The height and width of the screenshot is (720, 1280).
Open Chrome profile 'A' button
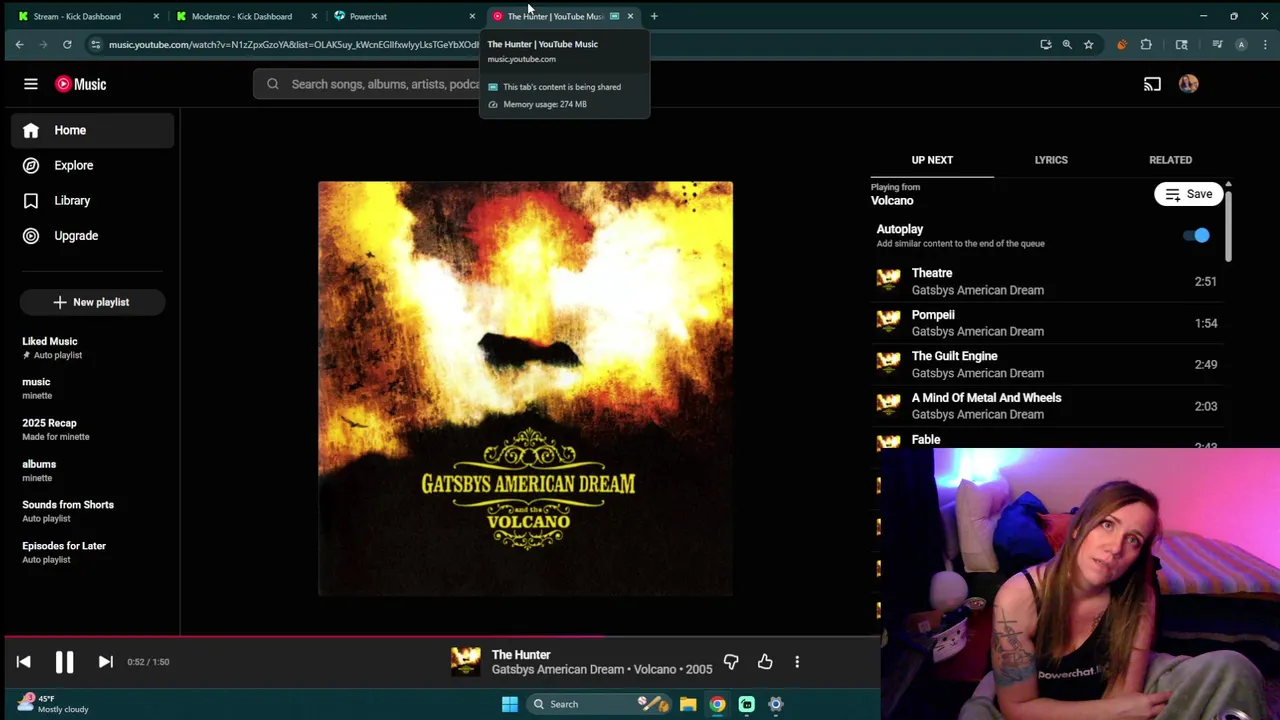[1241, 44]
